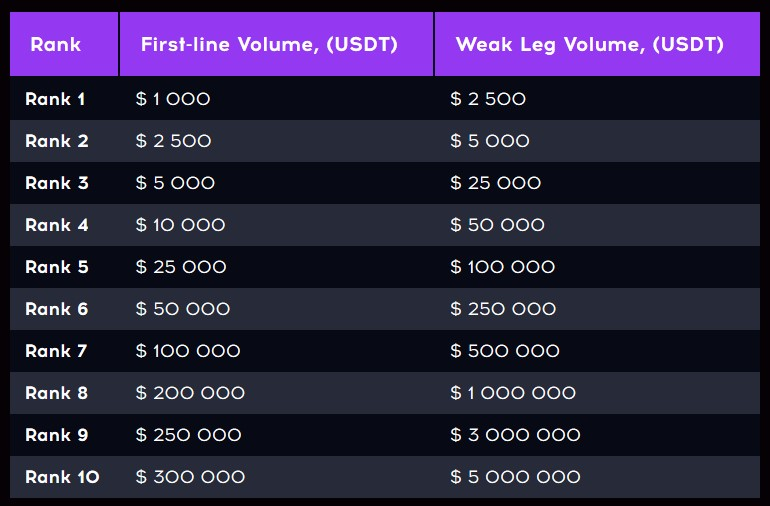Select the Rank 9 row label

[x=57, y=435]
